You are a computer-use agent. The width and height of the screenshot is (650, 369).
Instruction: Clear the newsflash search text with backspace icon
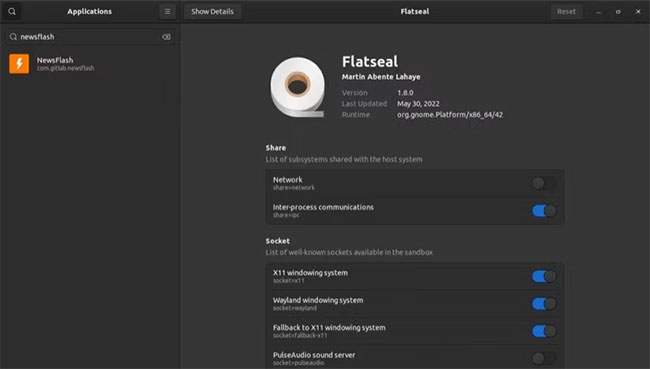tap(166, 37)
